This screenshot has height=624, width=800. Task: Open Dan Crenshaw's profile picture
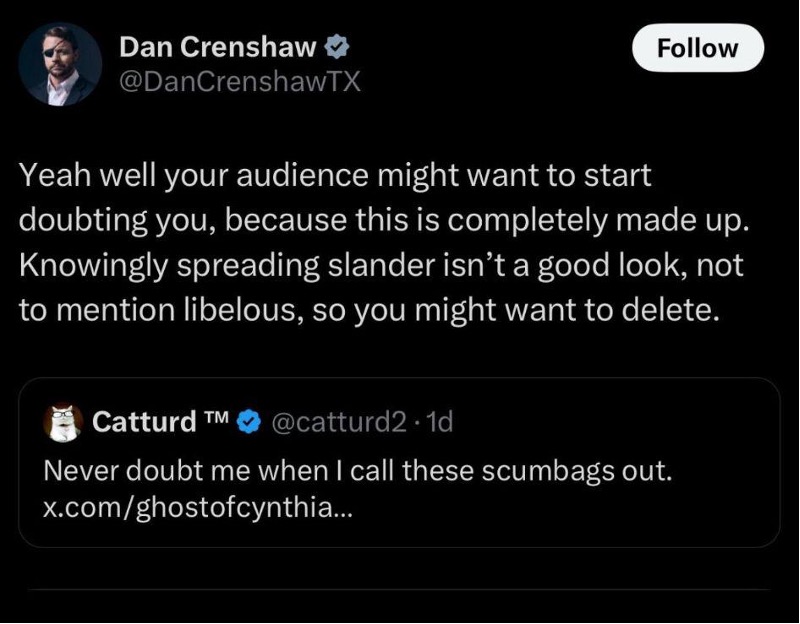click(60, 64)
